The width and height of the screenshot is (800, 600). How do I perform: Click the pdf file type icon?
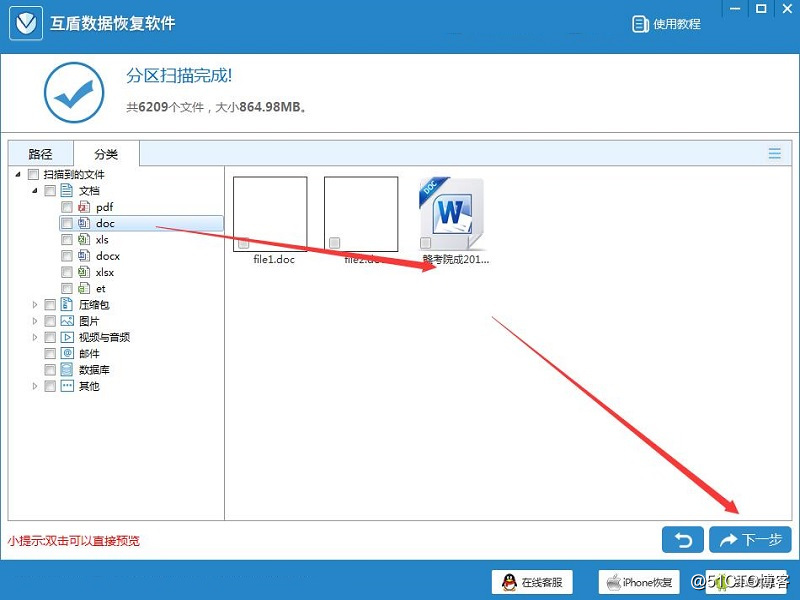[84, 207]
